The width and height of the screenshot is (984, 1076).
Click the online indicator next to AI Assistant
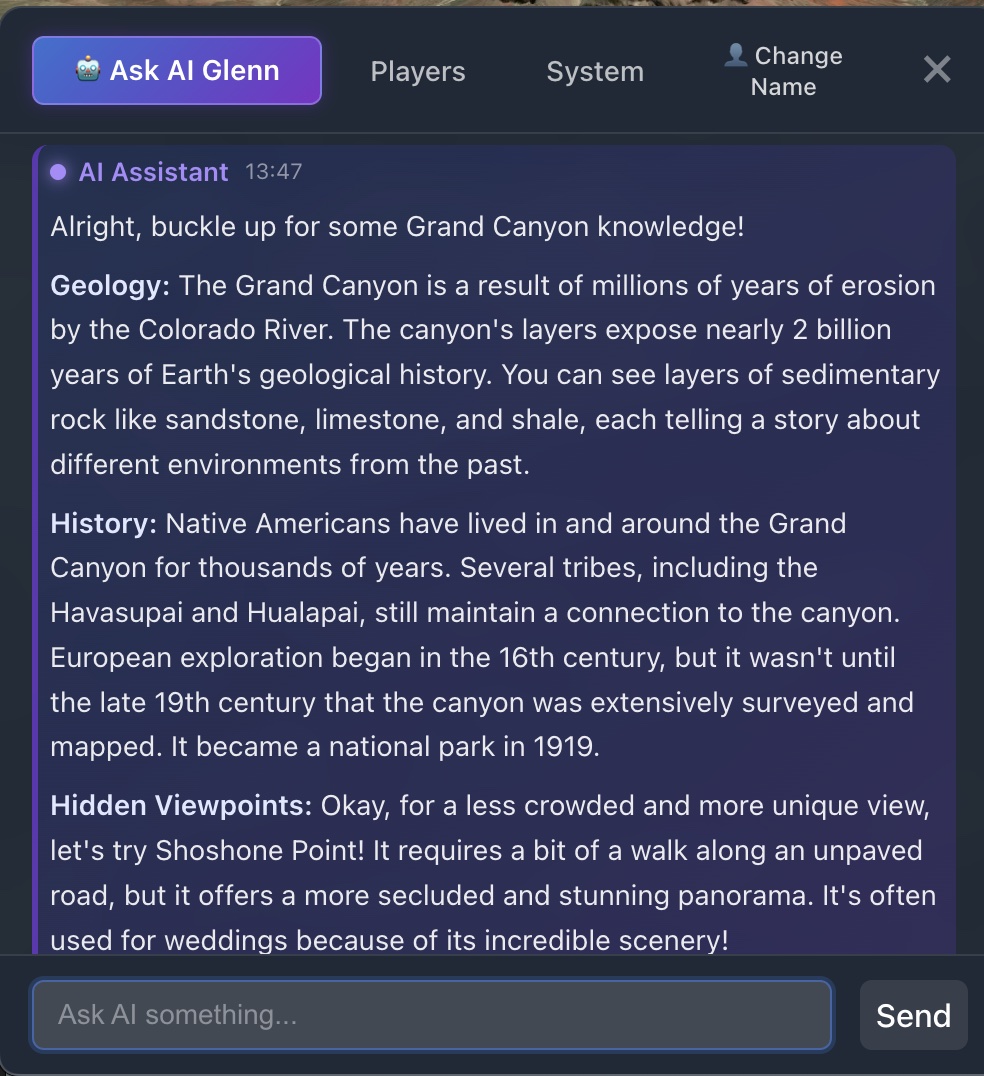click(x=58, y=172)
